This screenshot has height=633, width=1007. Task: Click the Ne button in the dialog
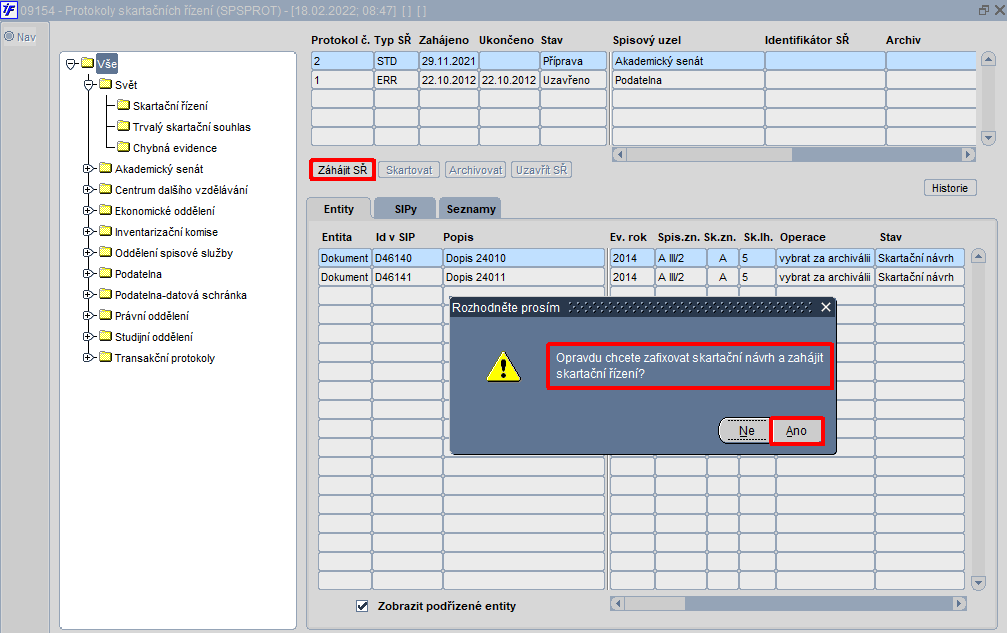coord(745,431)
